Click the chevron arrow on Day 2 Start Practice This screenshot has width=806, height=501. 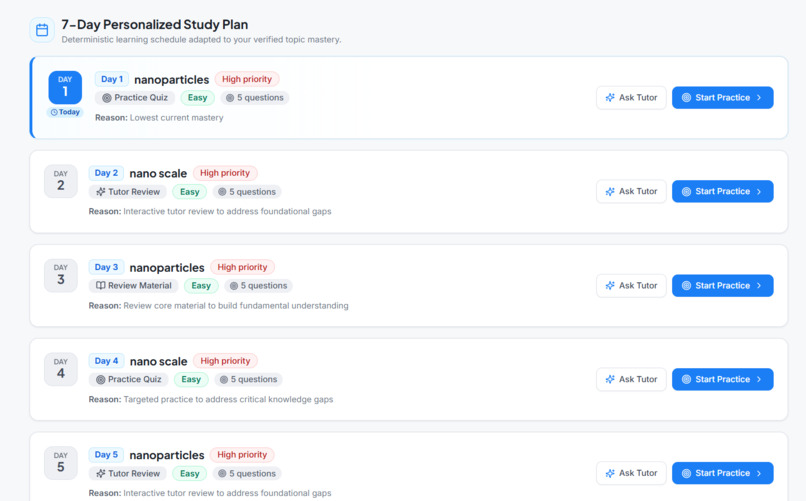(x=759, y=192)
